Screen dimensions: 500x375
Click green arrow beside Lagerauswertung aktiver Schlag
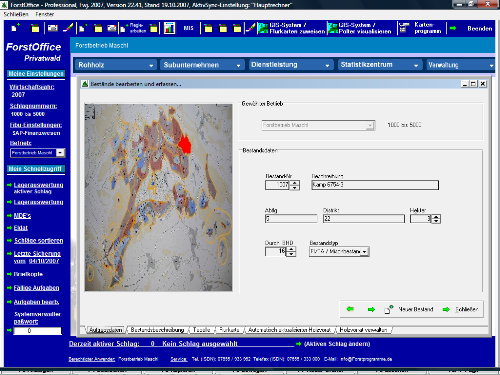point(9,185)
